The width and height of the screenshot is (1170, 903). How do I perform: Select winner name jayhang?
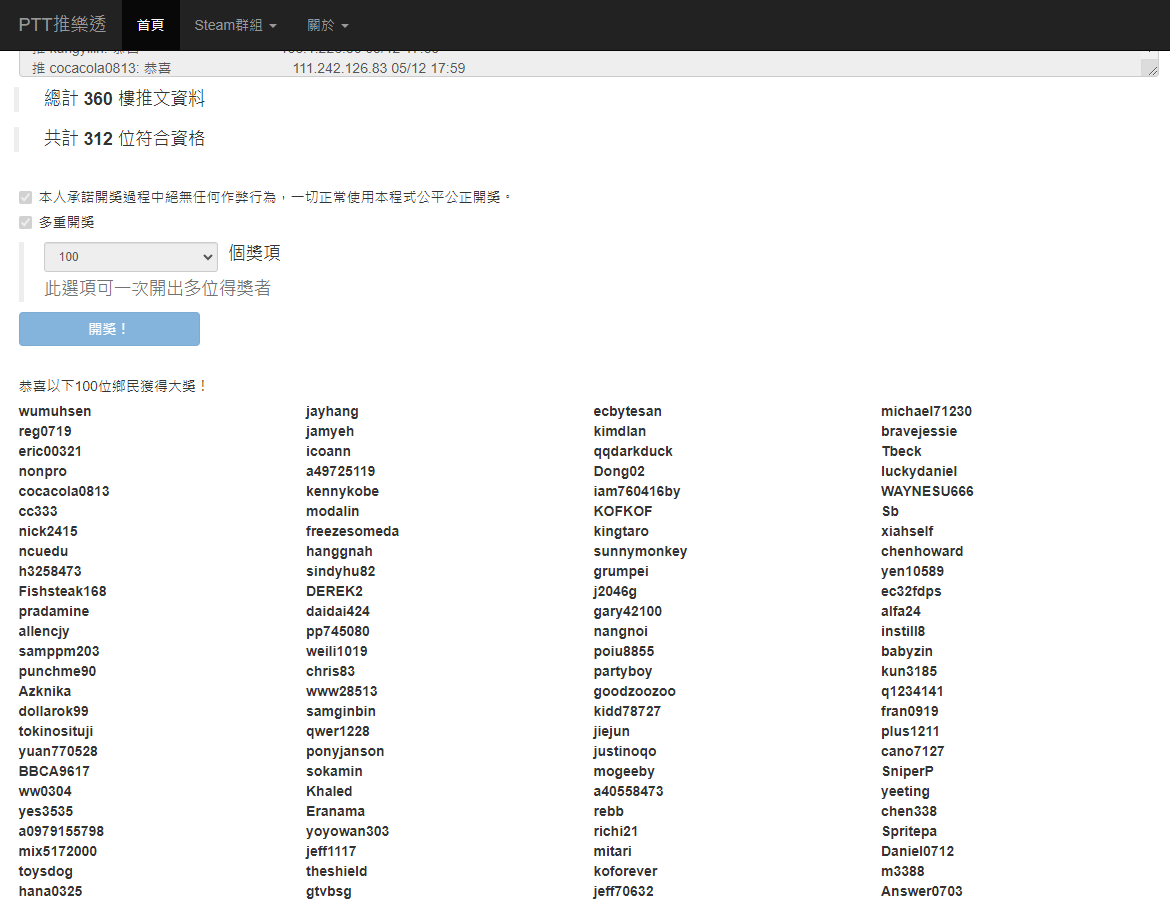pos(332,411)
